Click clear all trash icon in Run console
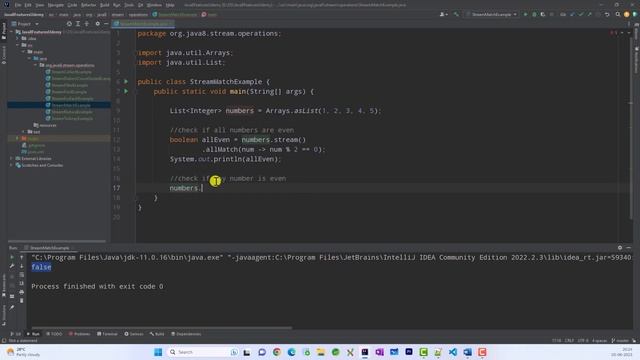The width and height of the screenshot is (640, 360). [x=22, y=301]
